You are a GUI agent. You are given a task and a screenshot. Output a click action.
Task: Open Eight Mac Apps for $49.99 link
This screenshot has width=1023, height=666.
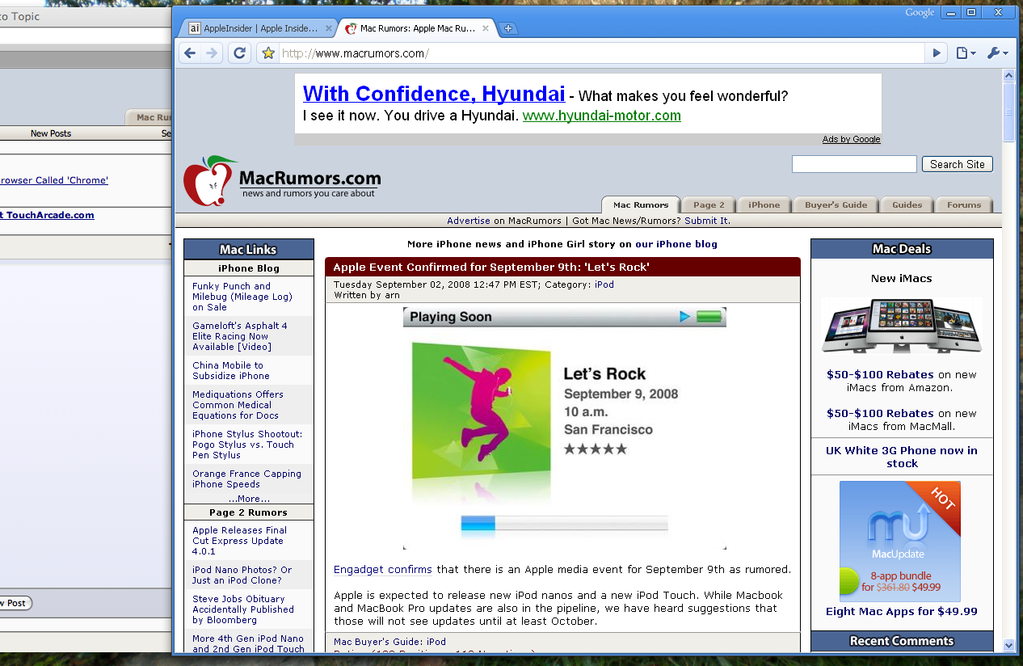902,612
